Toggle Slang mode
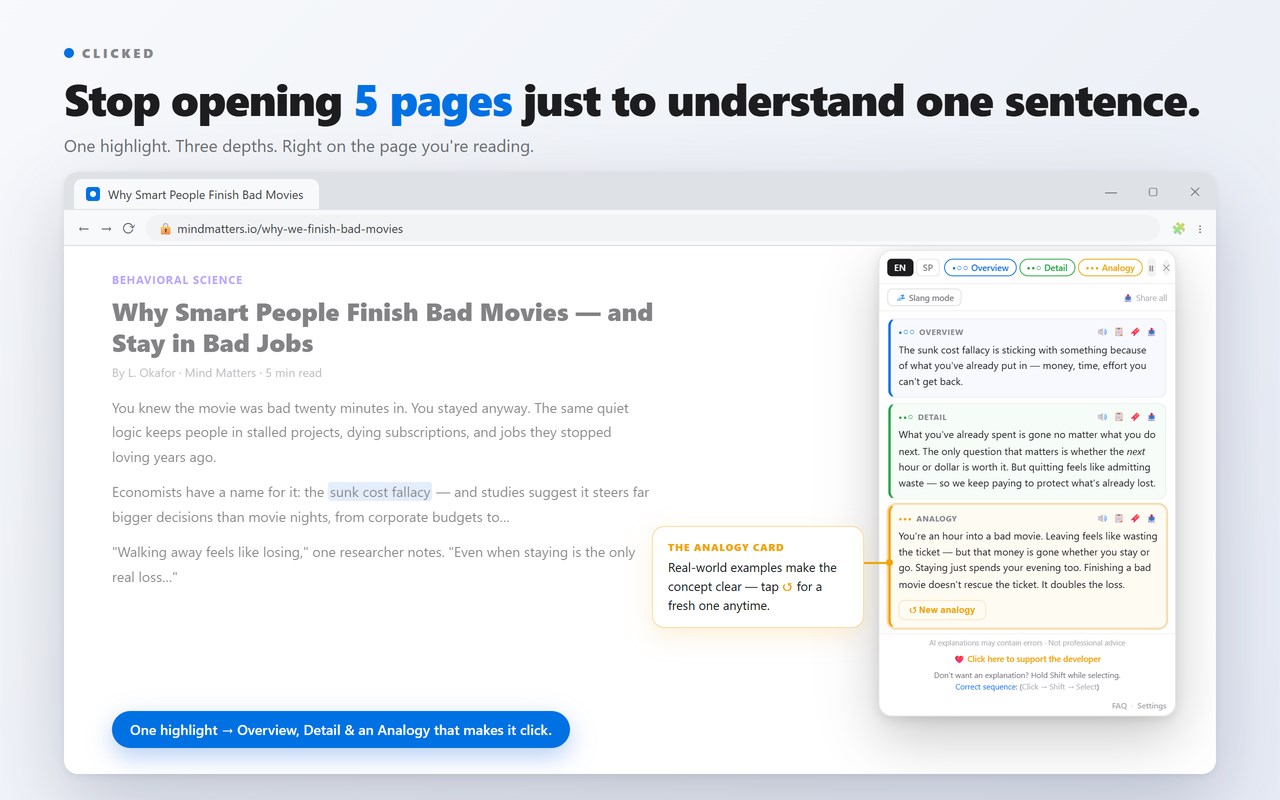The height and width of the screenshot is (800, 1280). coord(924,298)
